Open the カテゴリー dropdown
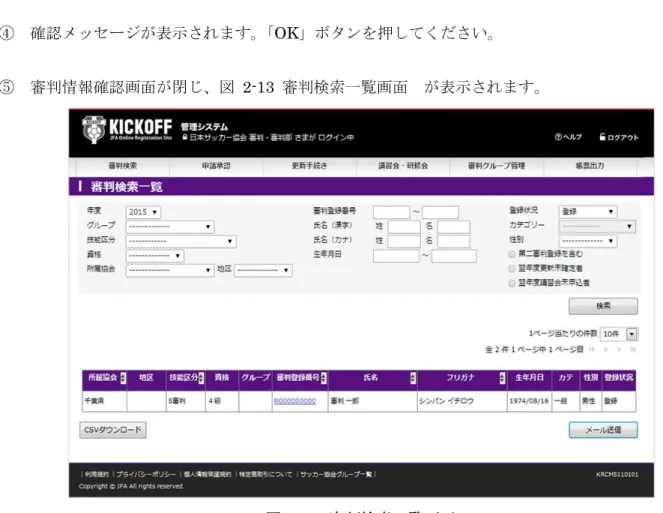 coord(597,226)
